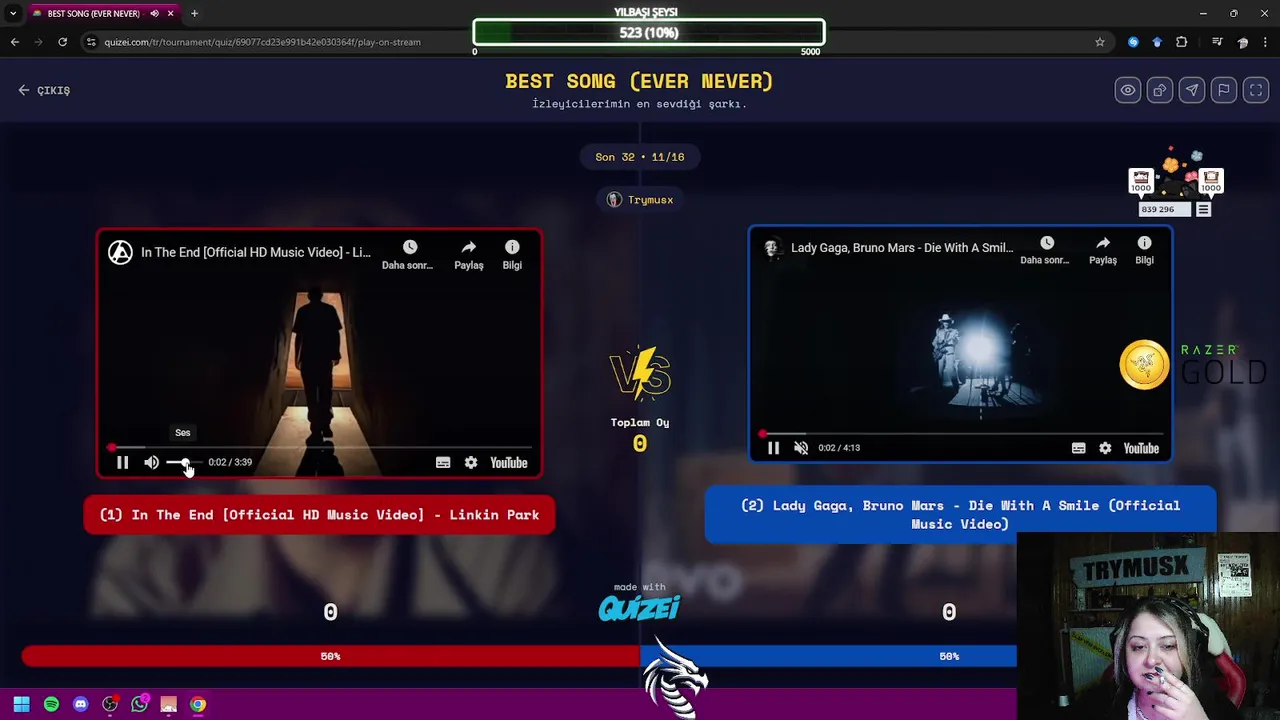Click the Chrome taskbar icon

[x=198, y=704]
